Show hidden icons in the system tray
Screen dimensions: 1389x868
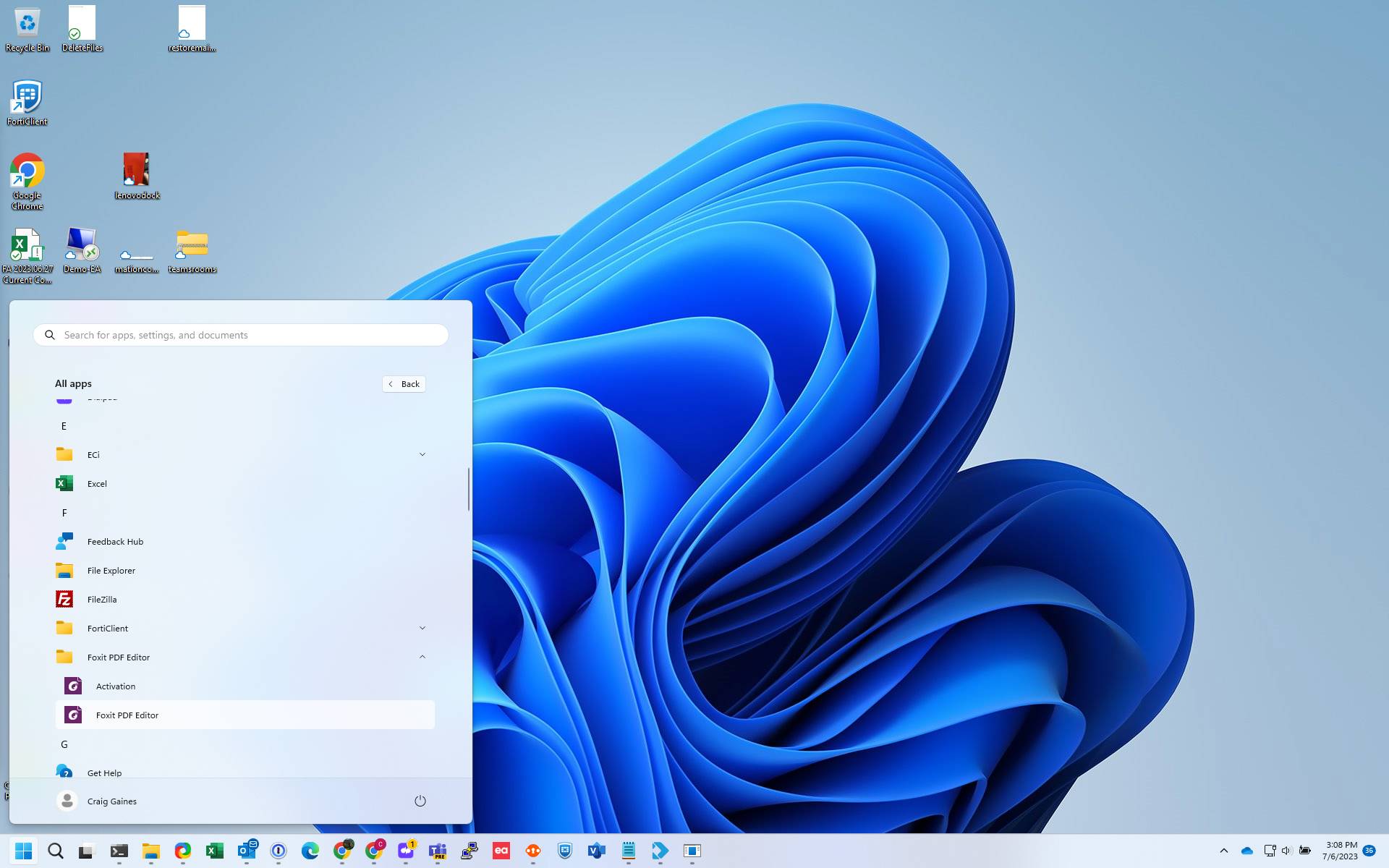coord(1224,851)
